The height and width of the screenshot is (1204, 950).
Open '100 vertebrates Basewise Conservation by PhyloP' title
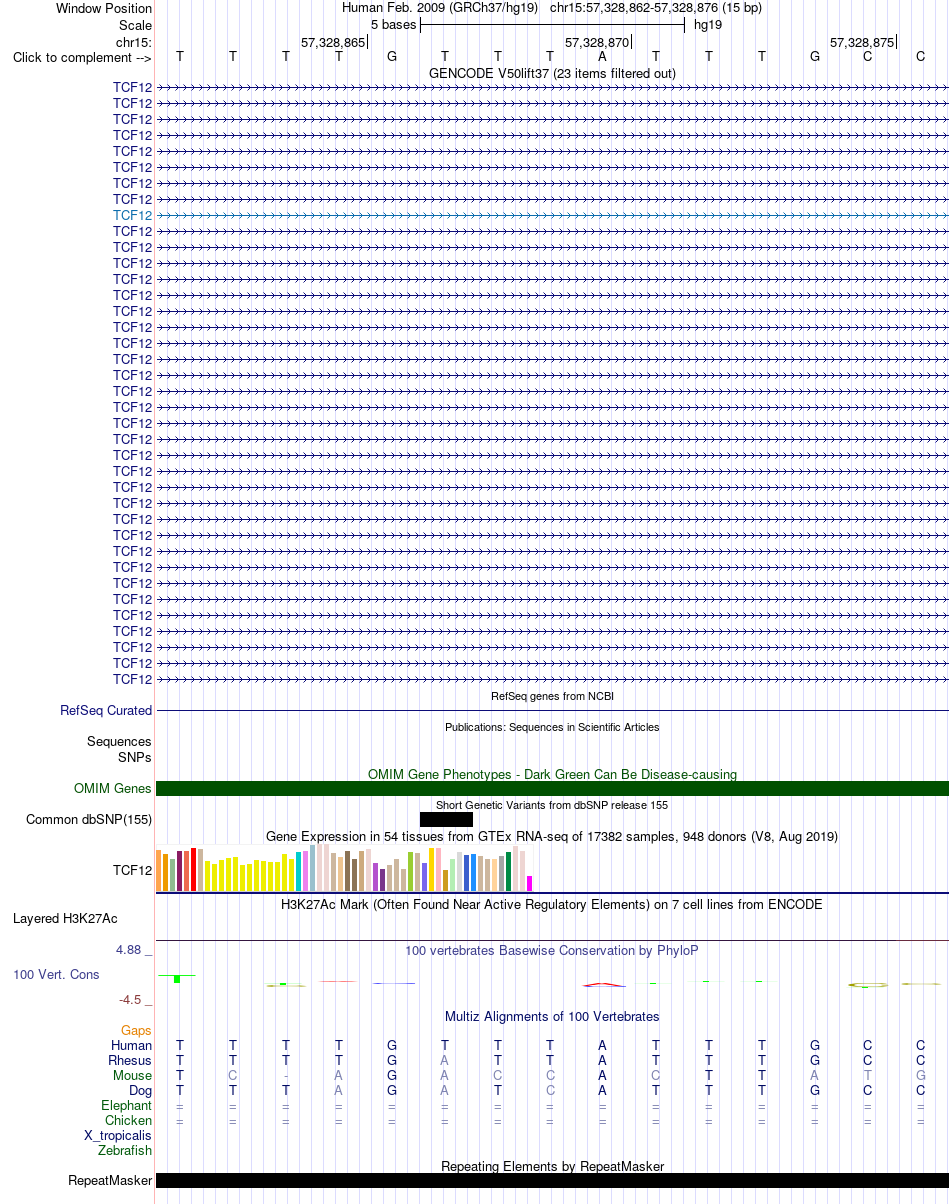(x=552, y=950)
